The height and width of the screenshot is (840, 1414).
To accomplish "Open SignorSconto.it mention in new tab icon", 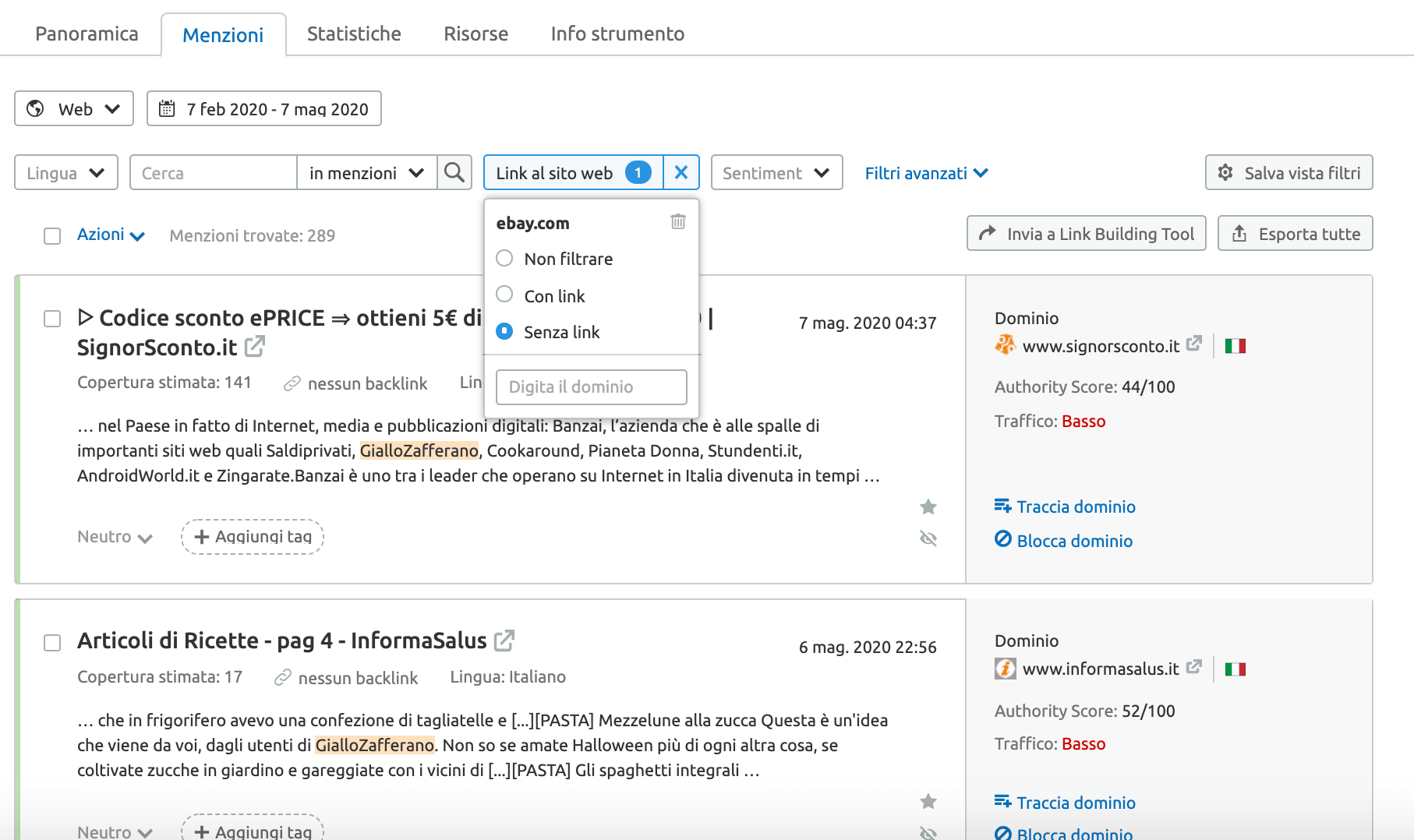I will [255, 346].
